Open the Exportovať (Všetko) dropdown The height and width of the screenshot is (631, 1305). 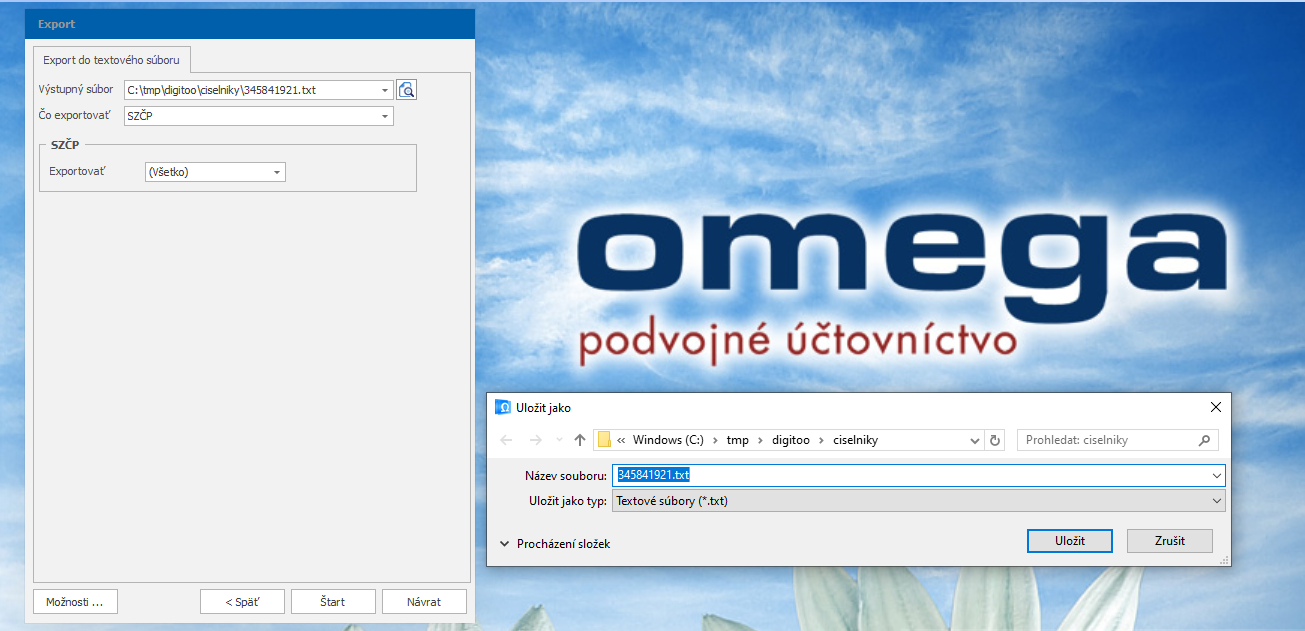coord(278,172)
